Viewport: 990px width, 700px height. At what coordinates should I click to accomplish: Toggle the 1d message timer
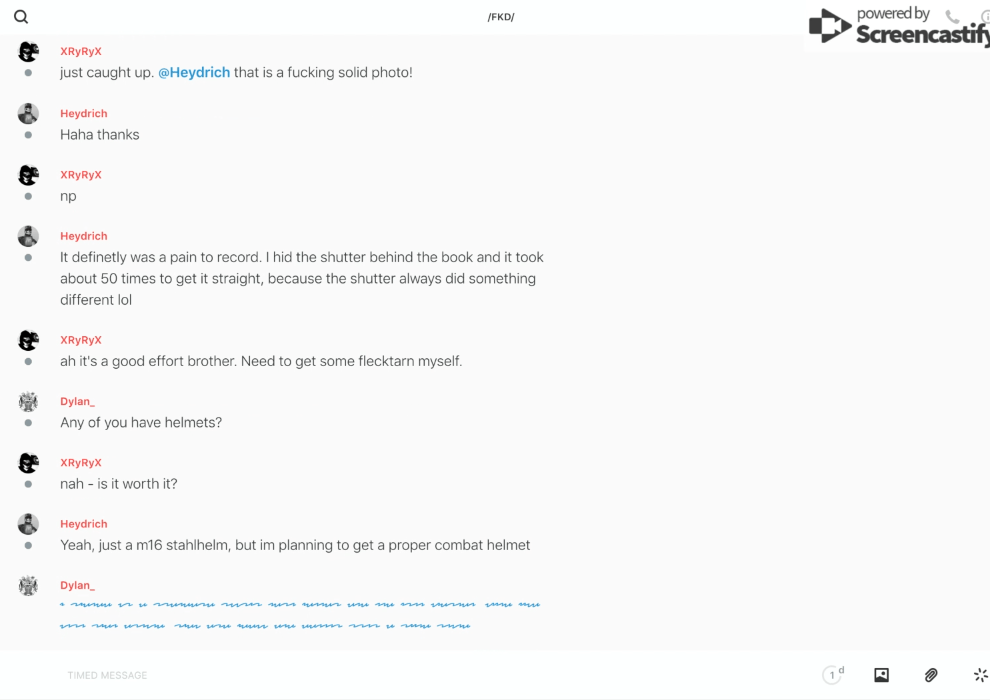pyautogui.click(x=832, y=675)
